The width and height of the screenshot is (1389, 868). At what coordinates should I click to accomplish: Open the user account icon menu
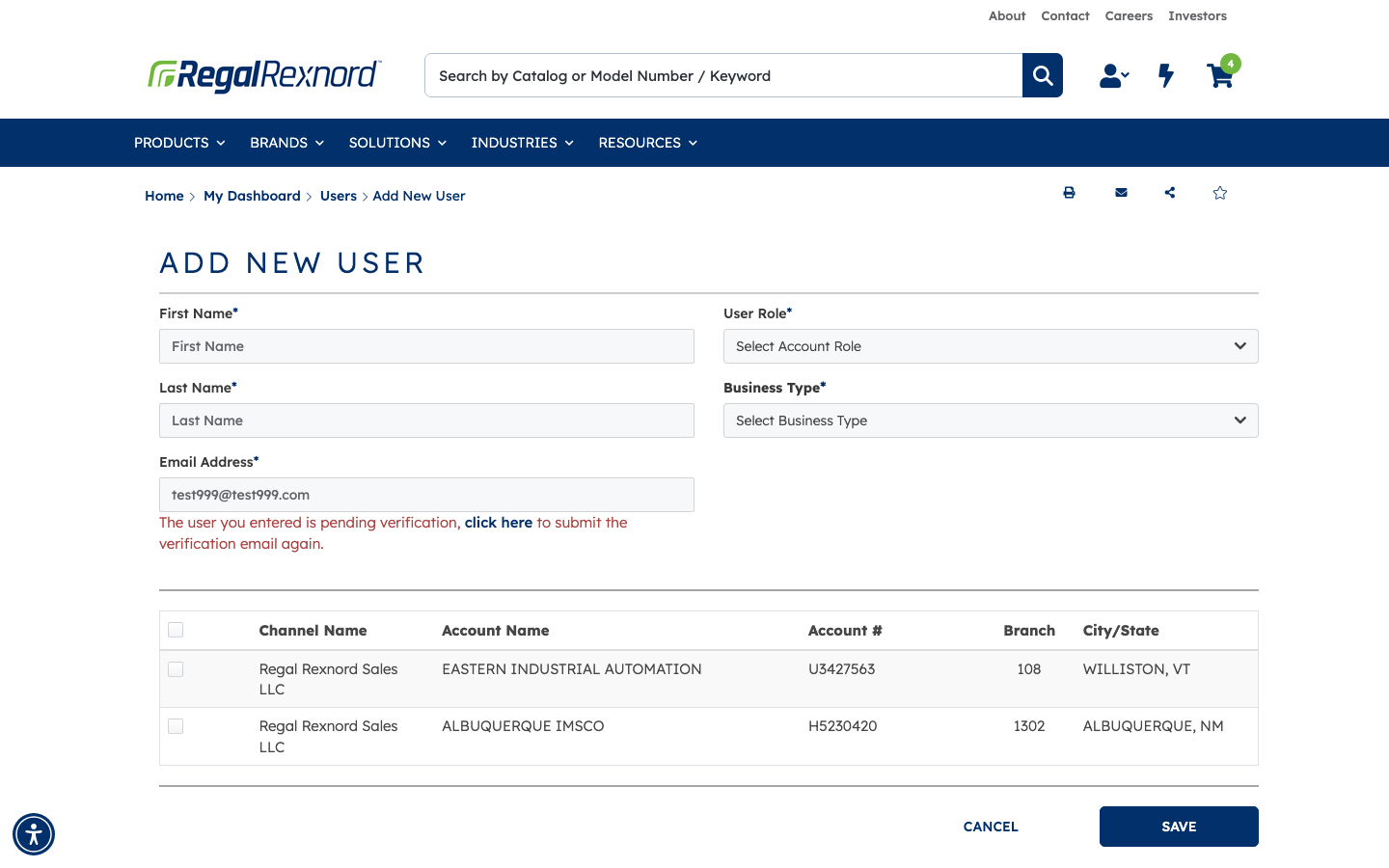click(1114, 75)
